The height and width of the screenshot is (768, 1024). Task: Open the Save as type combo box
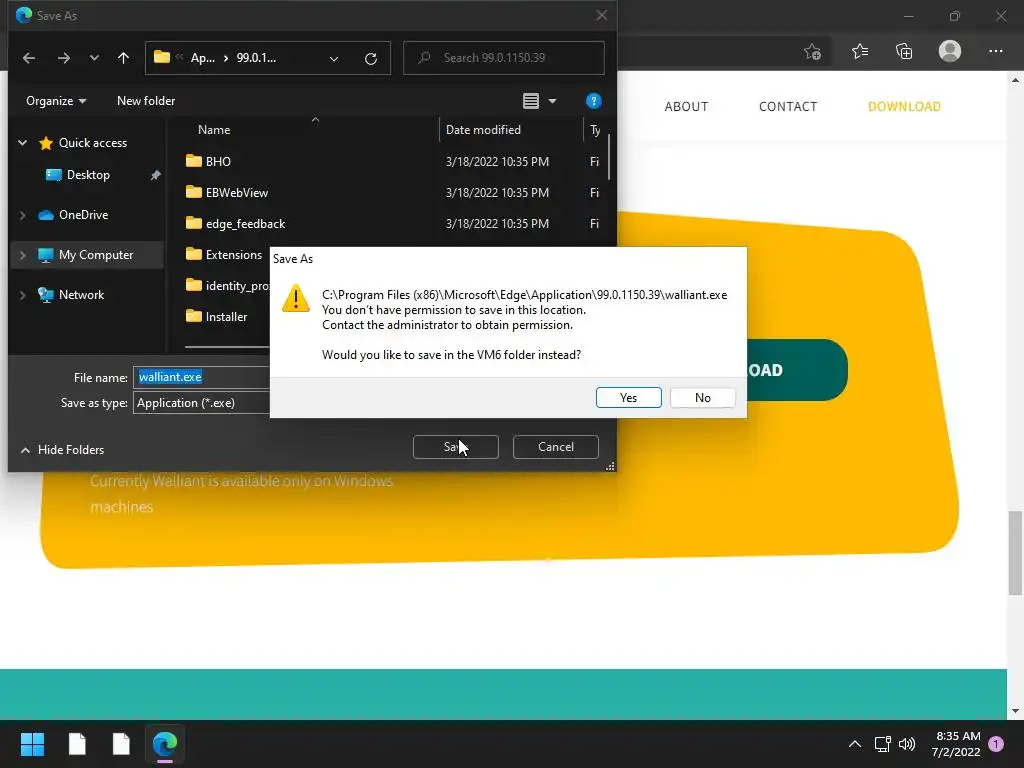coord(202,402)
